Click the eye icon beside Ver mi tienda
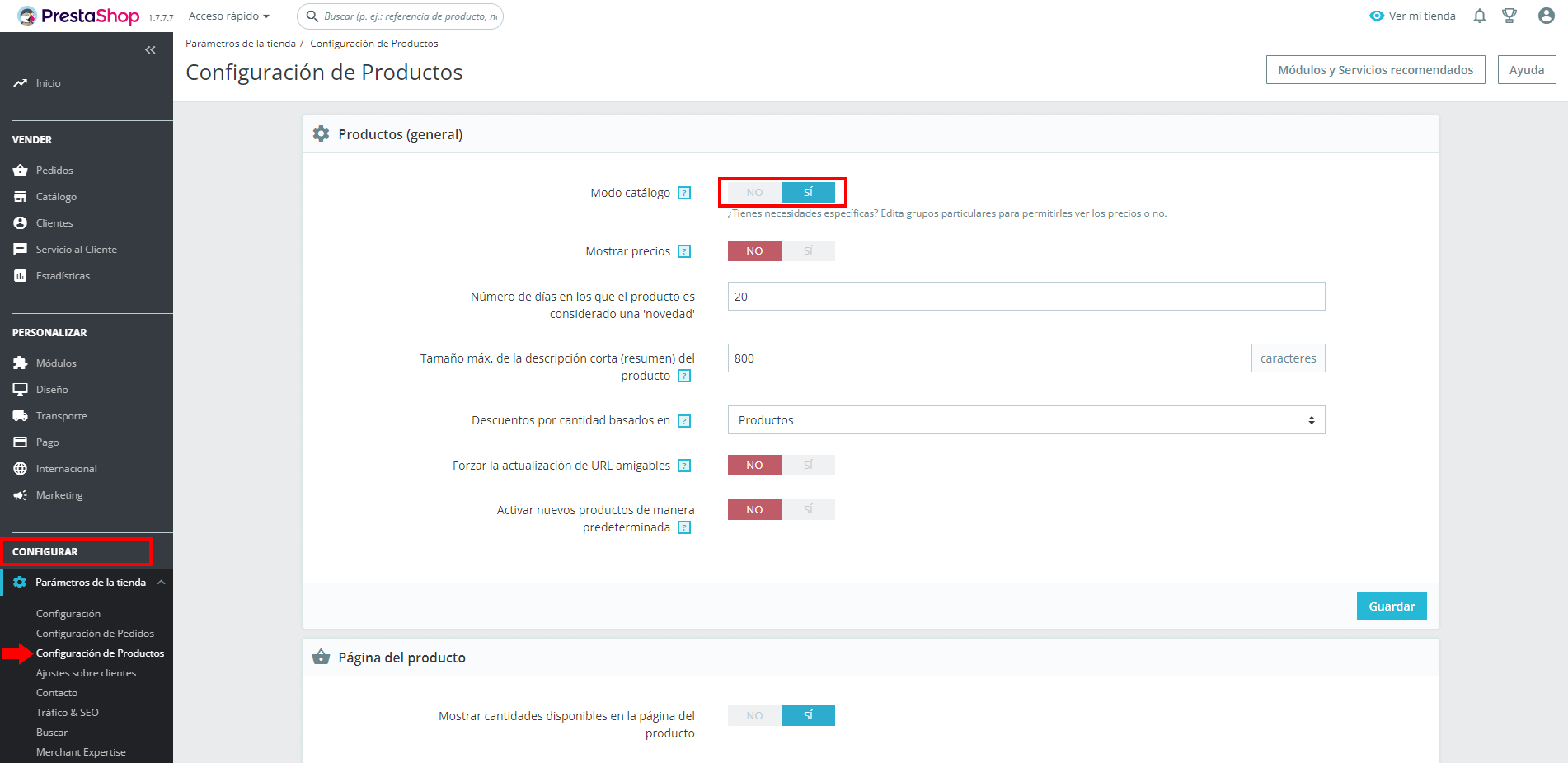This screenshot has height=763, width=1568. (1377, 16)
